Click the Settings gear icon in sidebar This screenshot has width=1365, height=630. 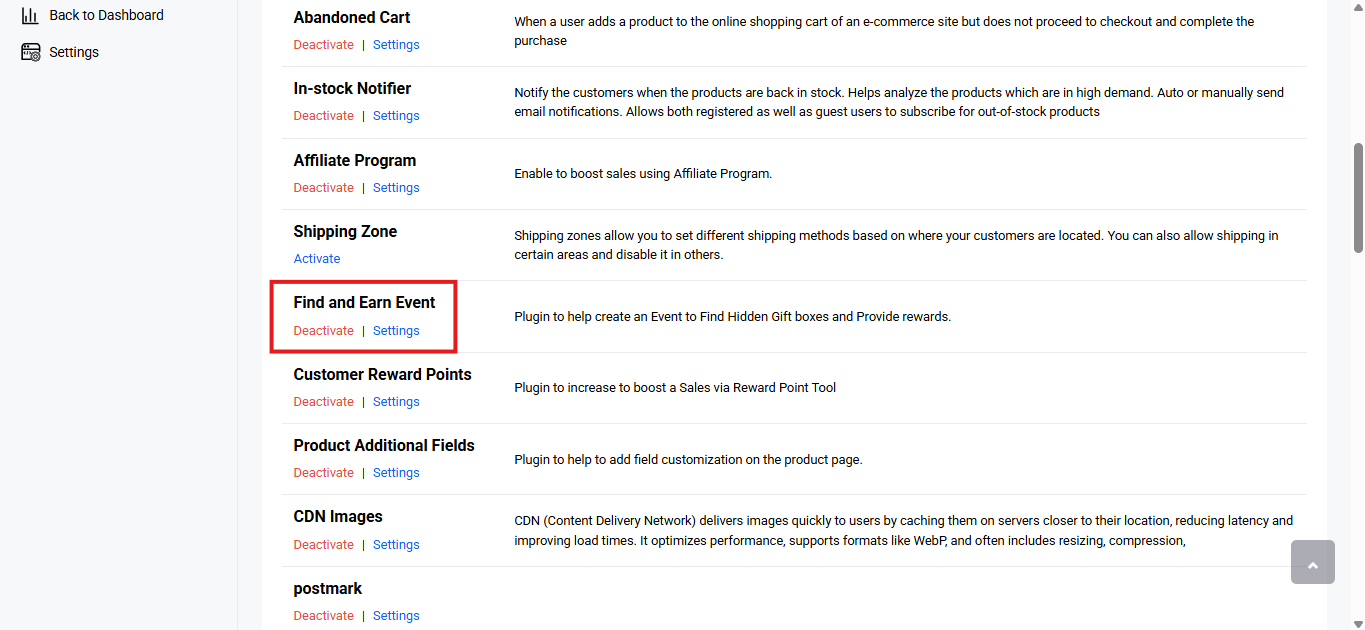tap(31, 52)
